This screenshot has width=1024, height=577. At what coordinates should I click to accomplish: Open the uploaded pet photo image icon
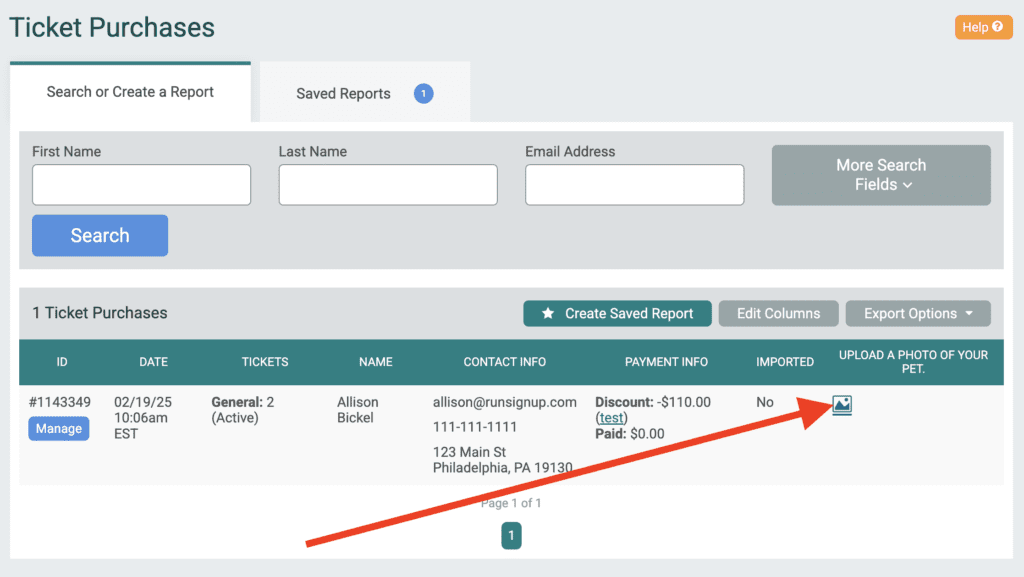(842, 405)
